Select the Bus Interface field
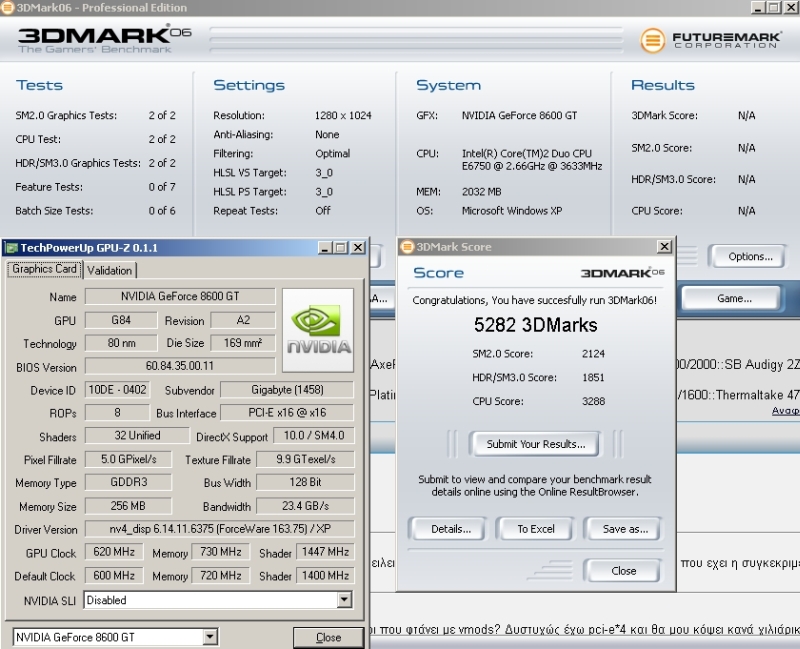800x649 pixels. pyautogui.click(x=287, y=413)
